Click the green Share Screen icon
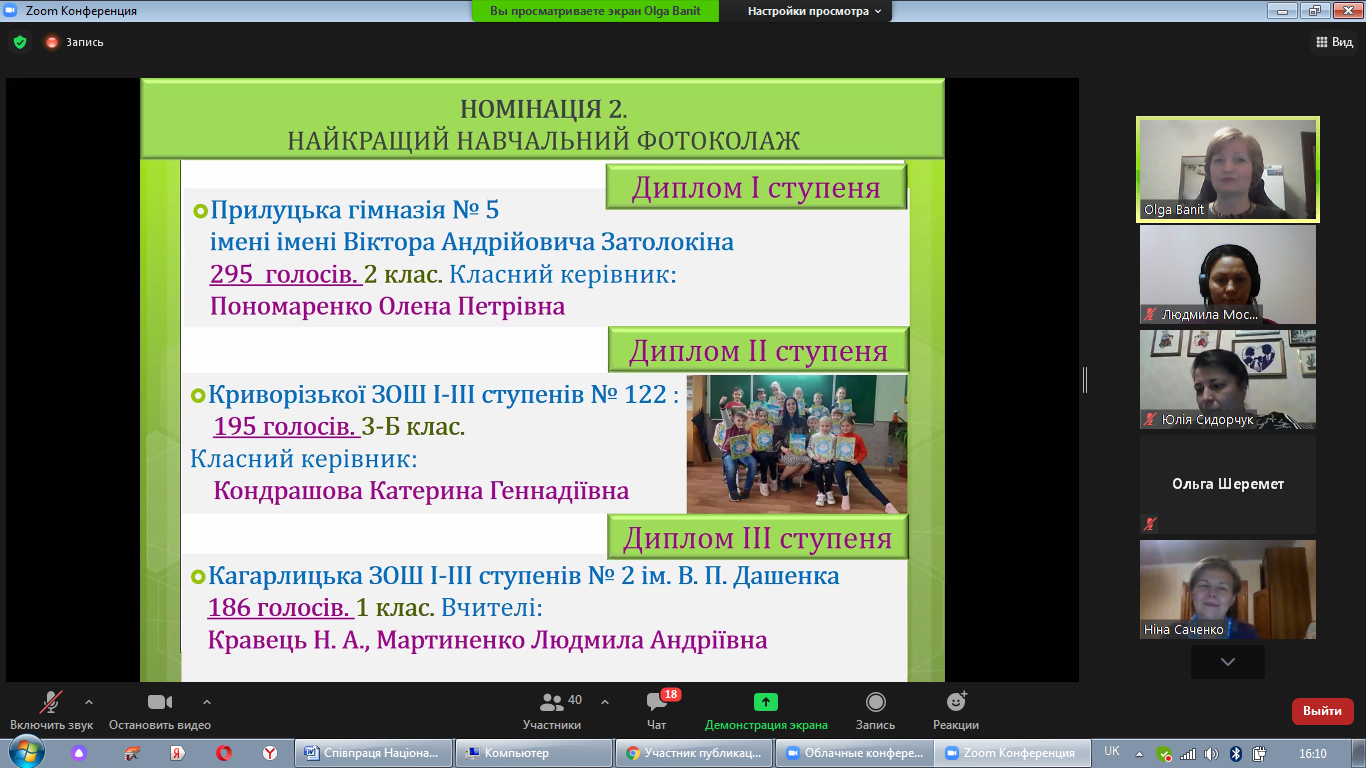Screen dimensions: 1366x768 point(766,702)
